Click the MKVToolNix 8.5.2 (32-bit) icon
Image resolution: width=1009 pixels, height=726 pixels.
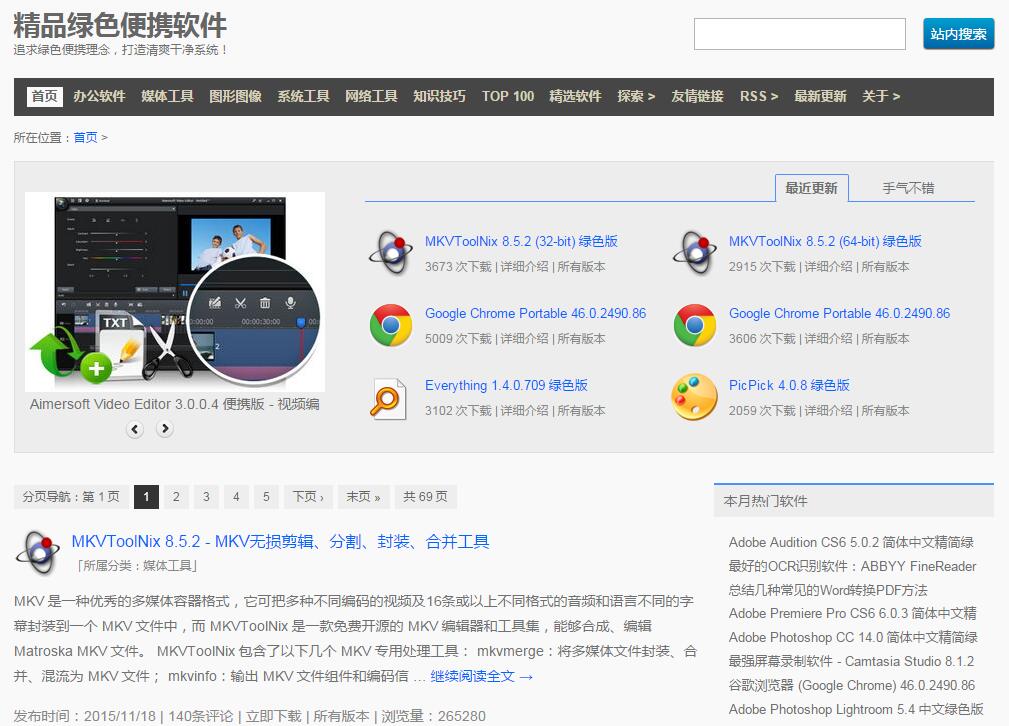click(x=391, y=252)
